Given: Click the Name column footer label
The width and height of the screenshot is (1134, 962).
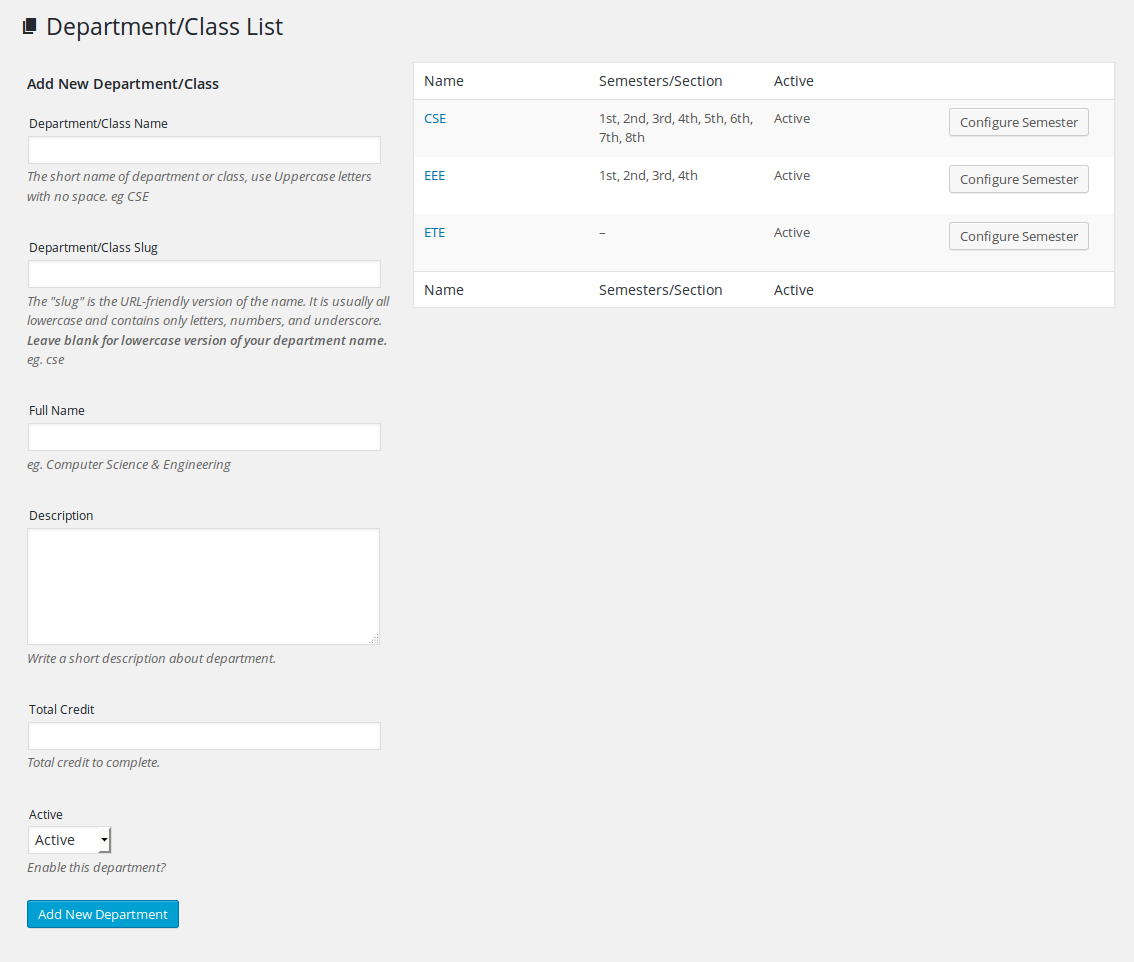Looking at the screenshot, I should (444, 290).
